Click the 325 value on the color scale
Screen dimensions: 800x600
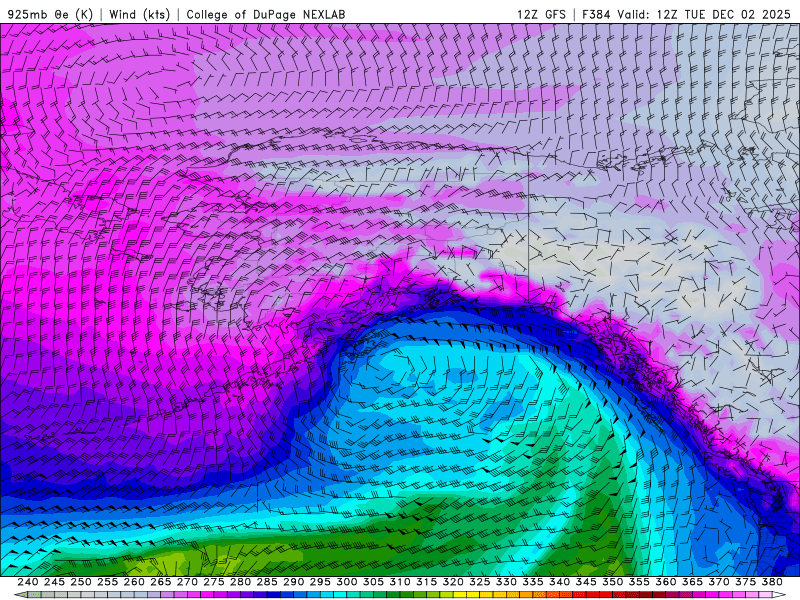480,582
